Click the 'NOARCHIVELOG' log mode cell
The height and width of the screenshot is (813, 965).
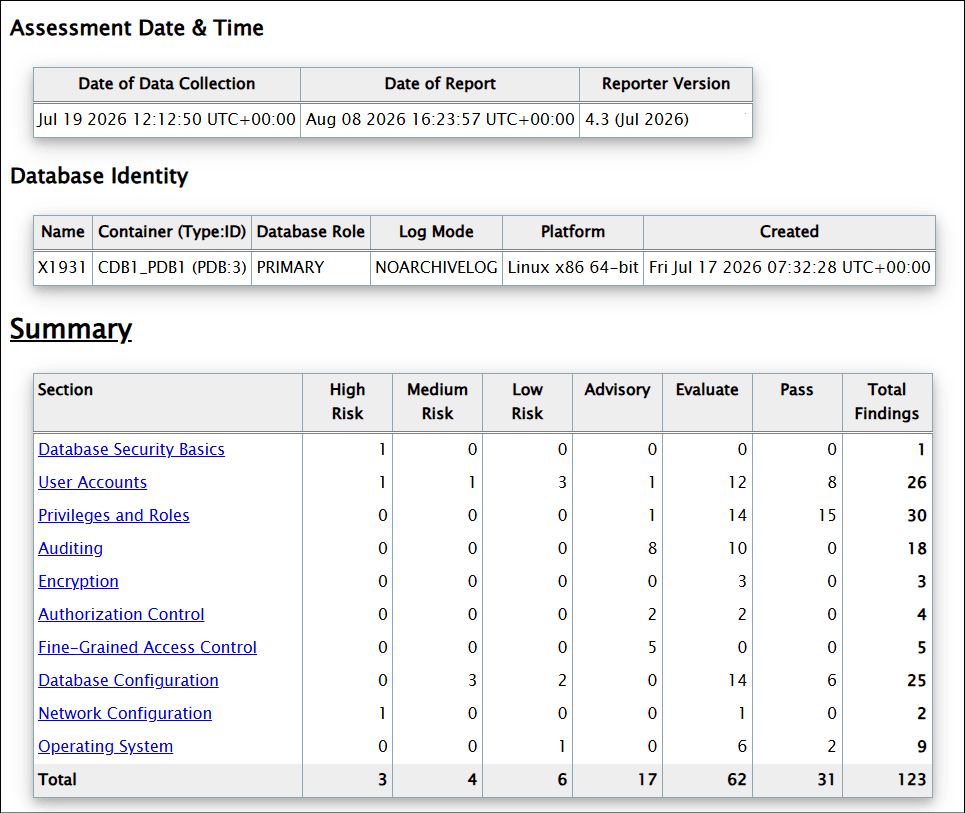point(436,268)
